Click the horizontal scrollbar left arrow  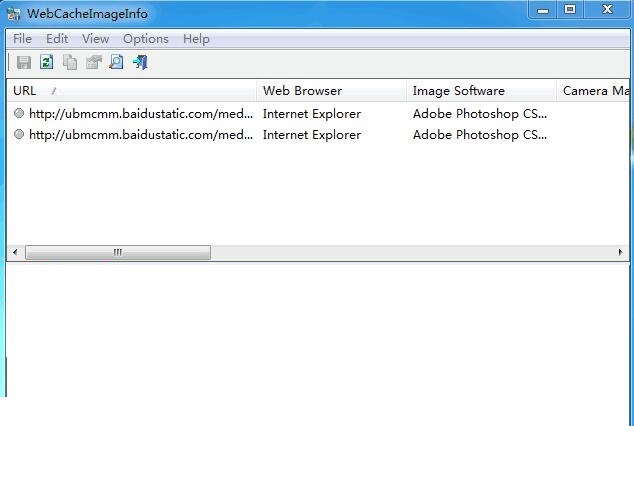tap(14, 253)
